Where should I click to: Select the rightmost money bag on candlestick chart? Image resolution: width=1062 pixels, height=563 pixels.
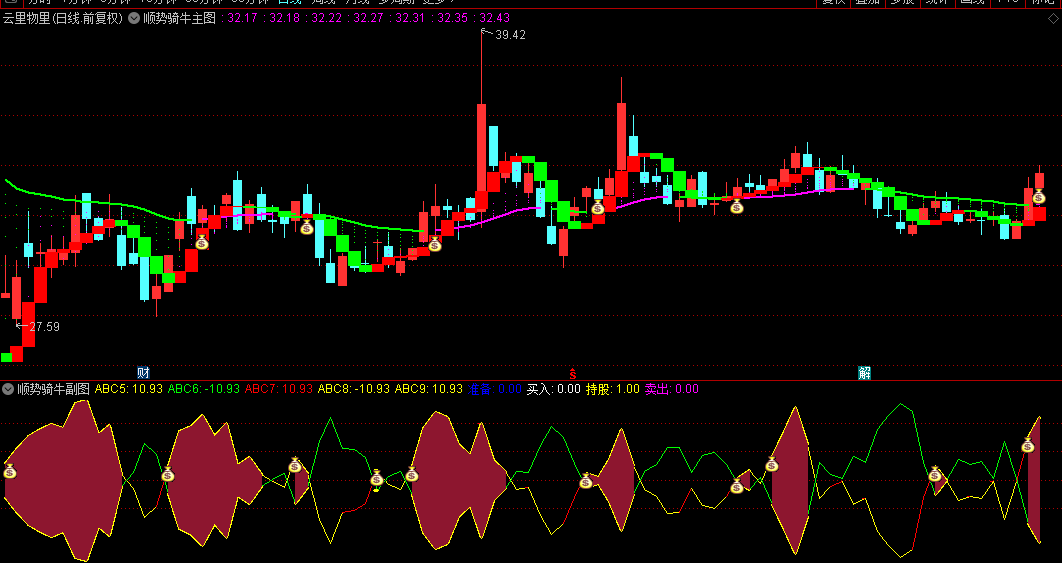tap(1039, 197)
